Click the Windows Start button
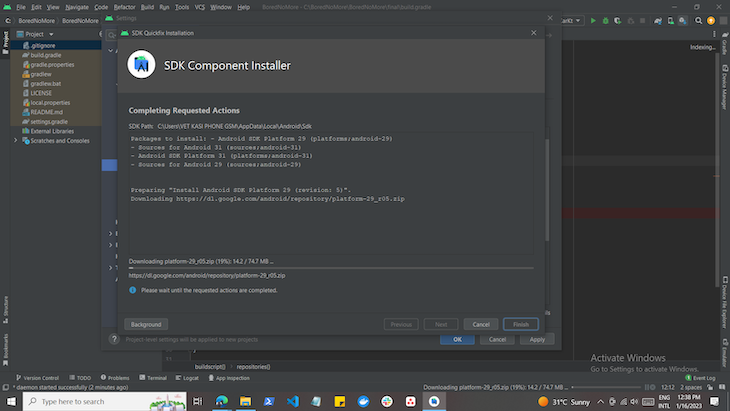 tap(11, 401)
